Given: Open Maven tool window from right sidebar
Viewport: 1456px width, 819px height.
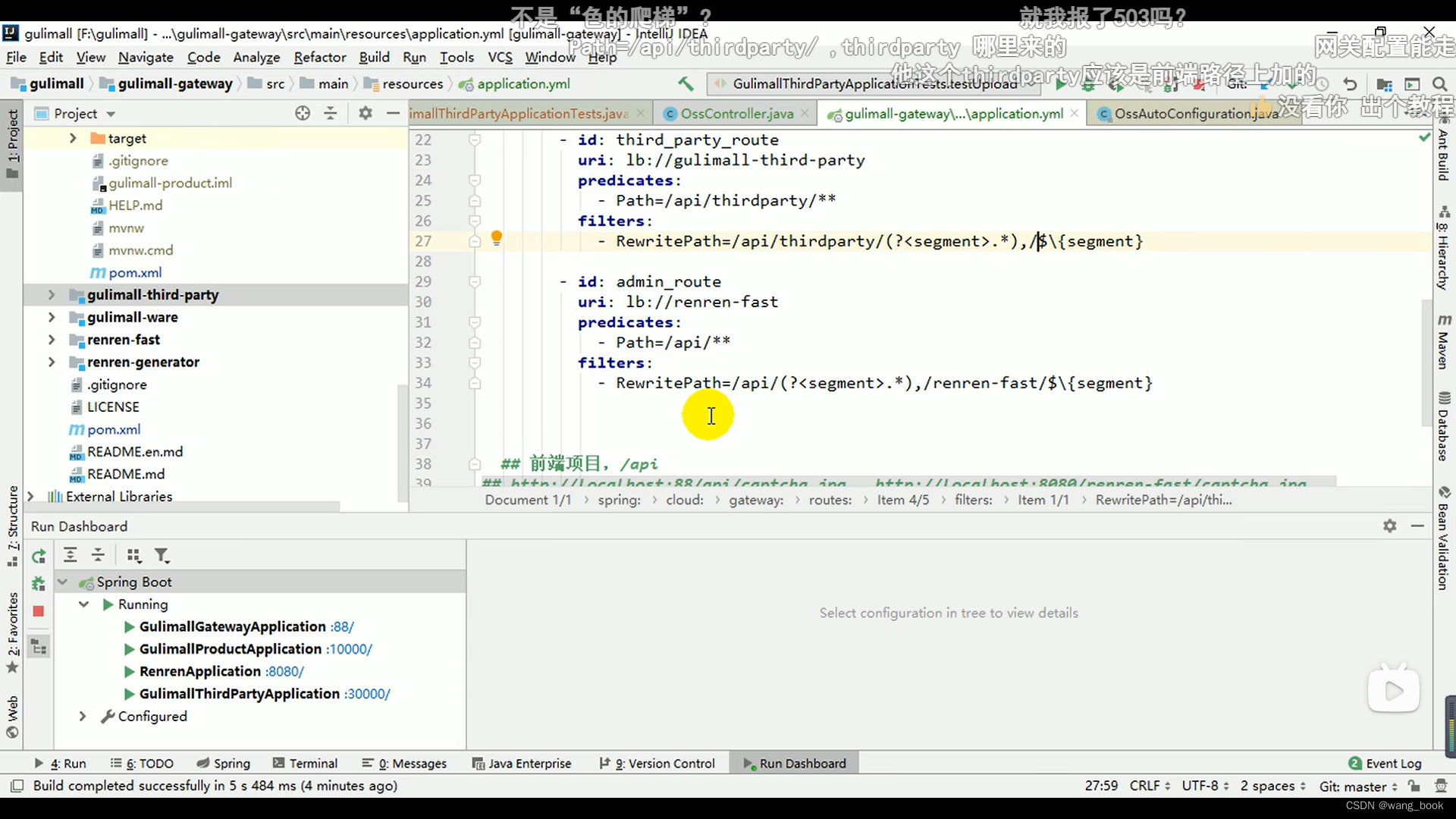Looking at the screenshot, I should click(1444, 341).
